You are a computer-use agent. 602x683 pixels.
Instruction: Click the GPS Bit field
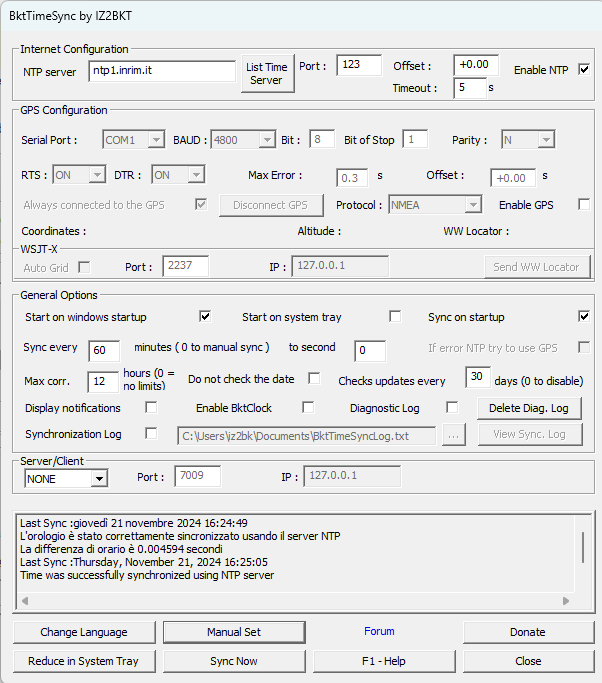[322, 139]
